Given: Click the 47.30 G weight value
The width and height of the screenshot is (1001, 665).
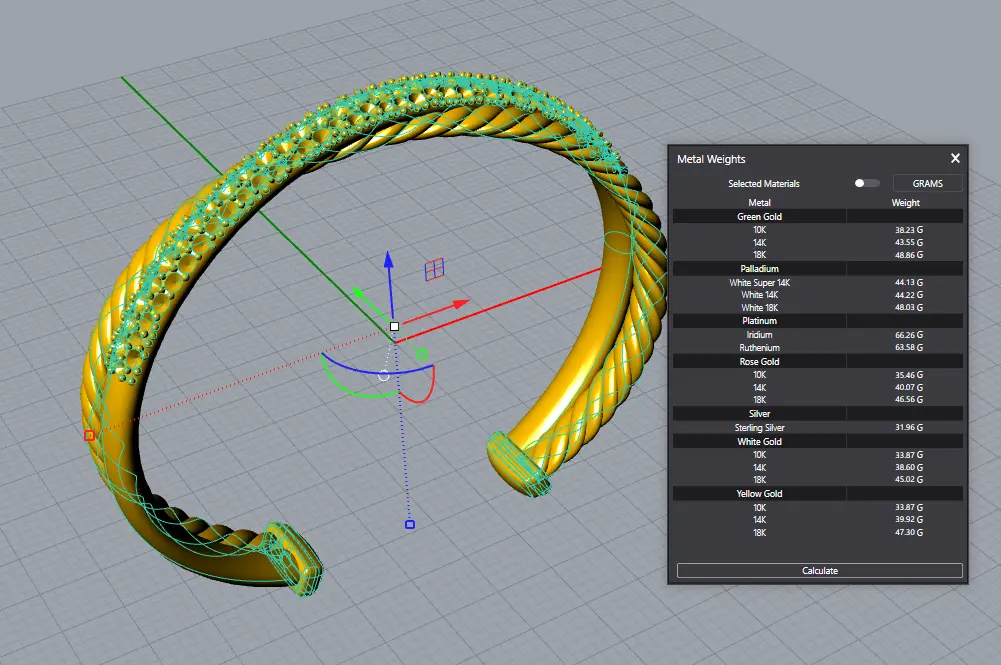Looking at the screenshot, I should [x=908, y=532].
